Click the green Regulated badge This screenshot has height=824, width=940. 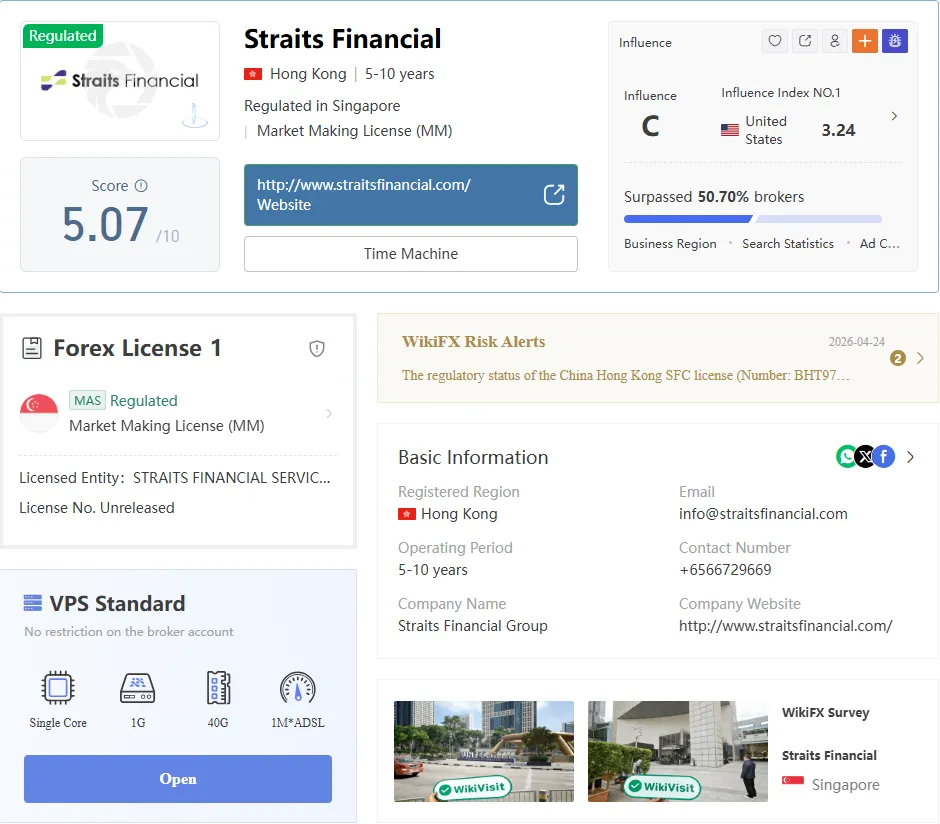pyautogui.click(x=63, y=36)
